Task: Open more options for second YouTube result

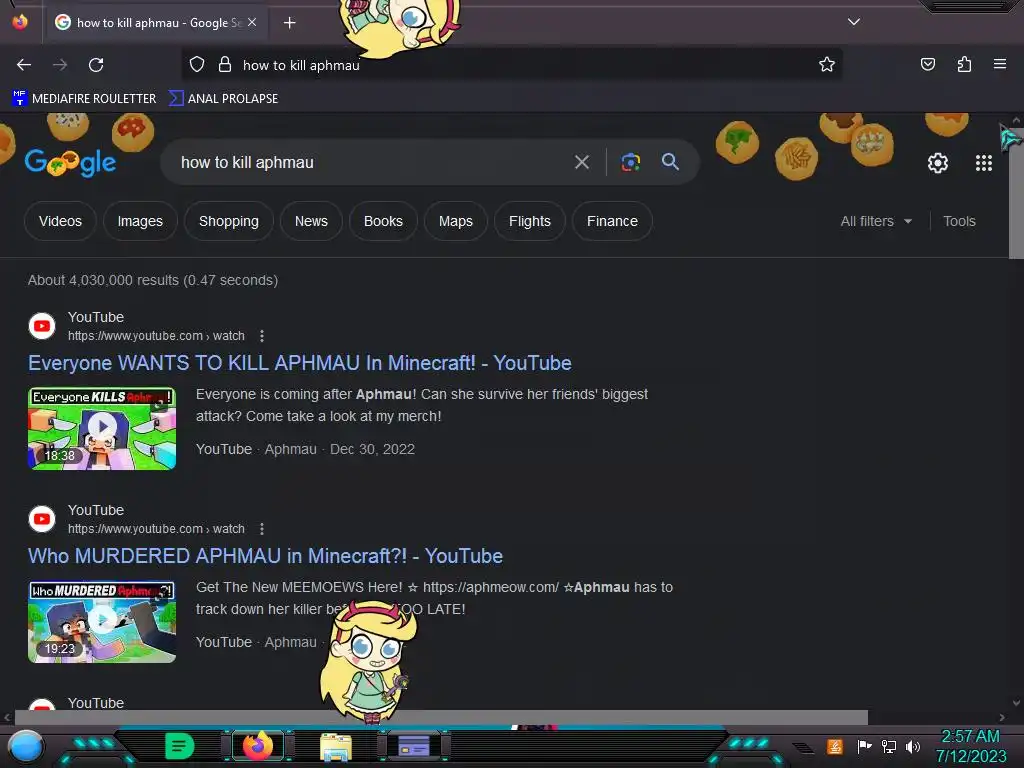Action: point(262,529)
